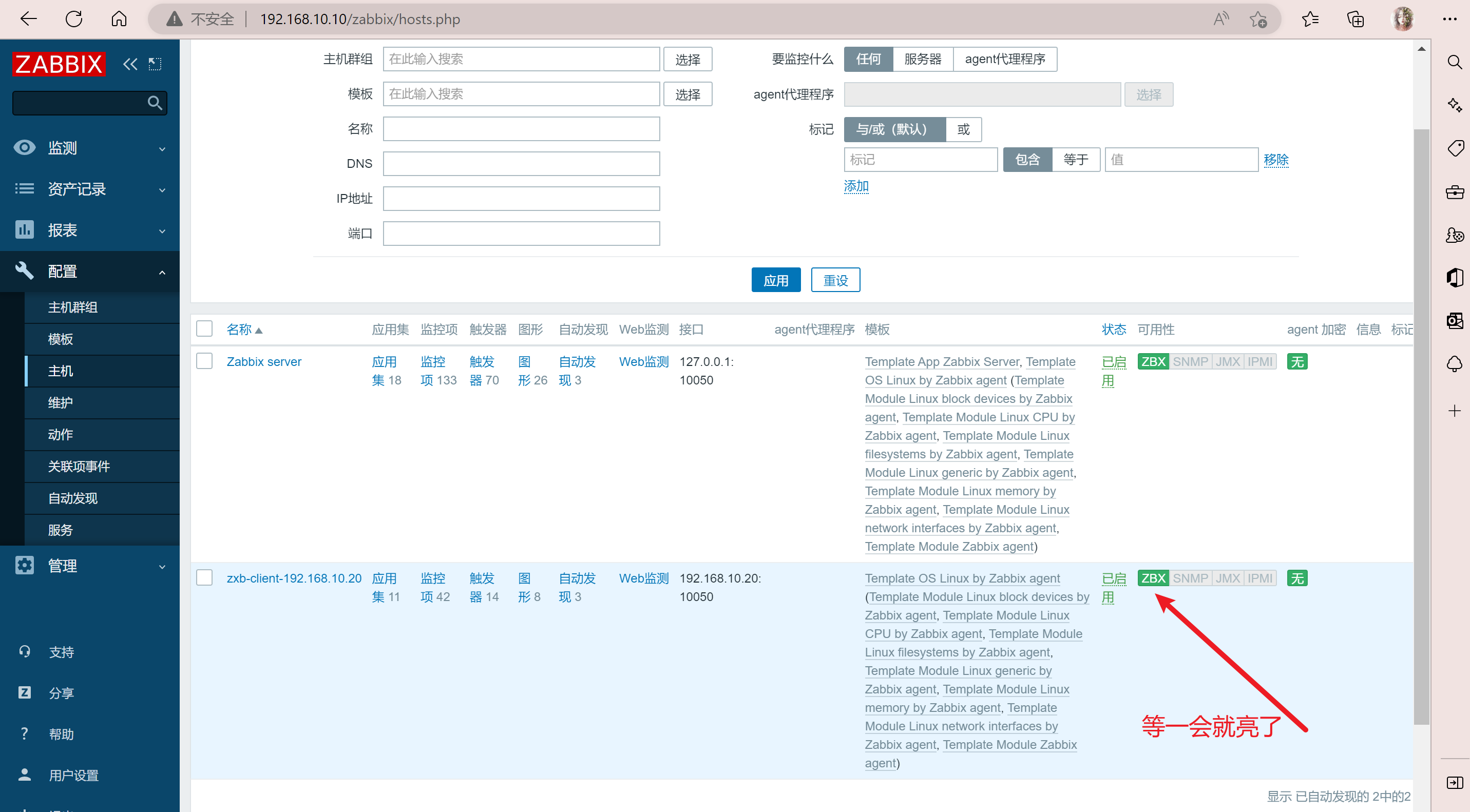Open 主机群组 configuration page
The width and height of the screenshot is (1470, 812).
tap(102, 307)
